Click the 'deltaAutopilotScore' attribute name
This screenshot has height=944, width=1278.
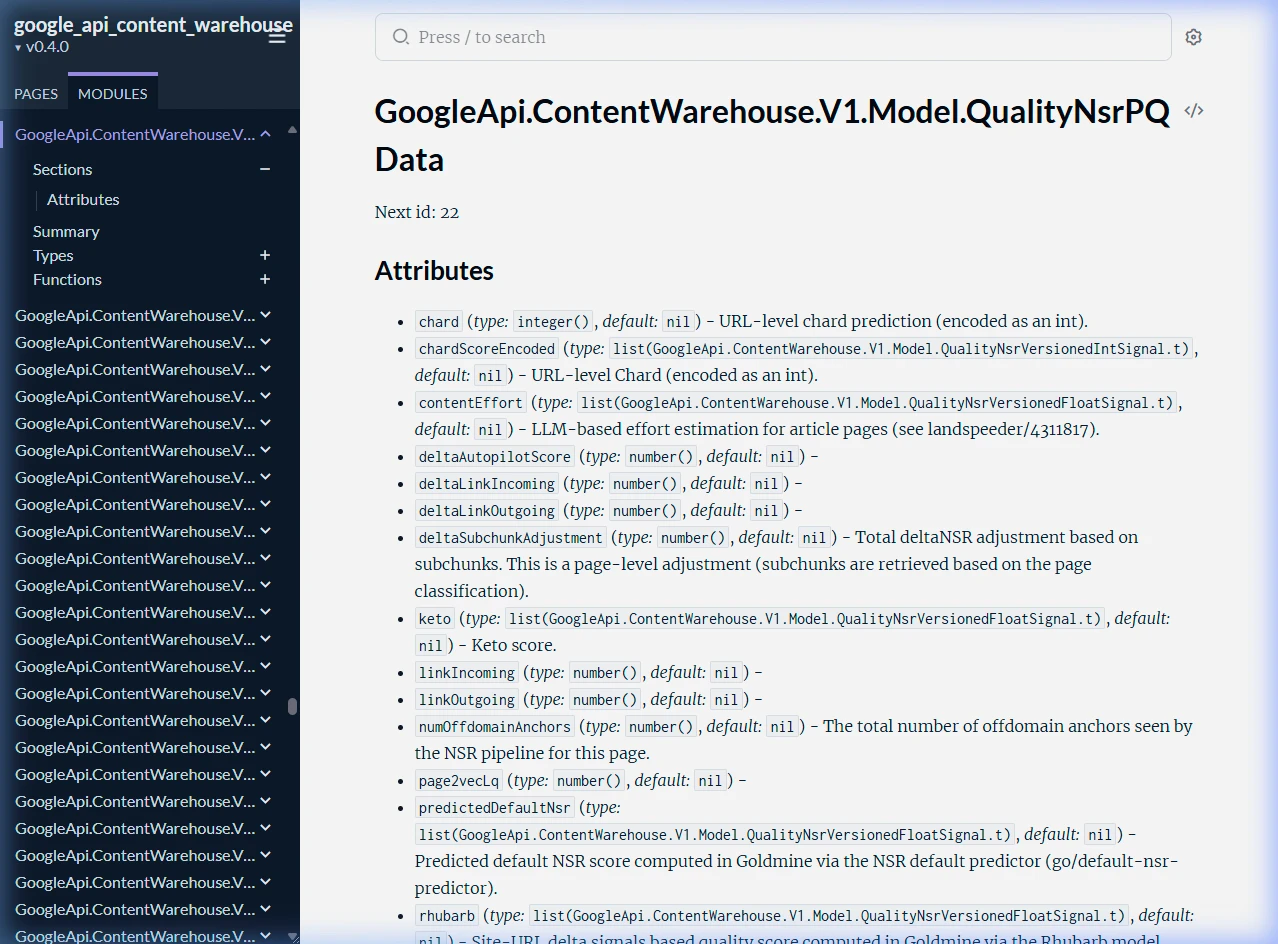click(495, 456)
